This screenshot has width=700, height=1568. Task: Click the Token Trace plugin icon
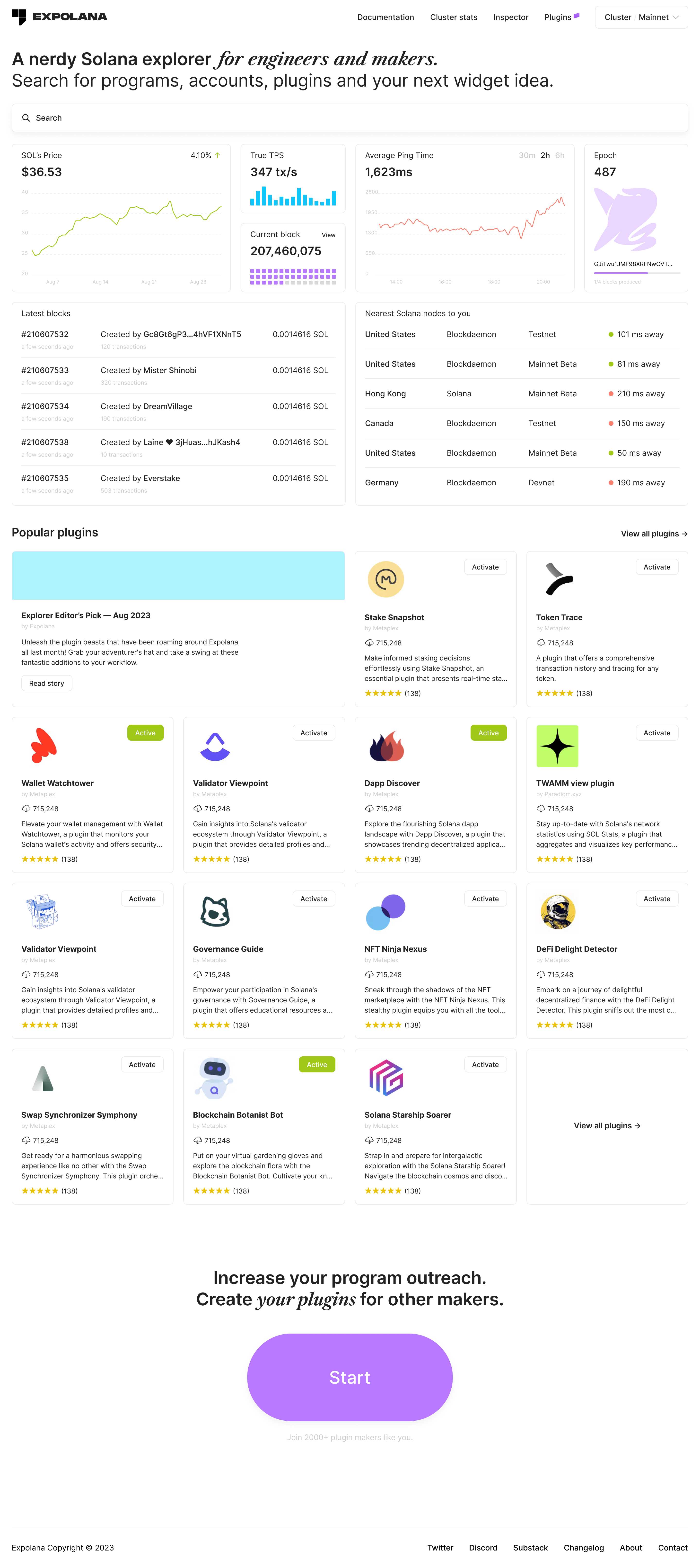pos(558,579)
